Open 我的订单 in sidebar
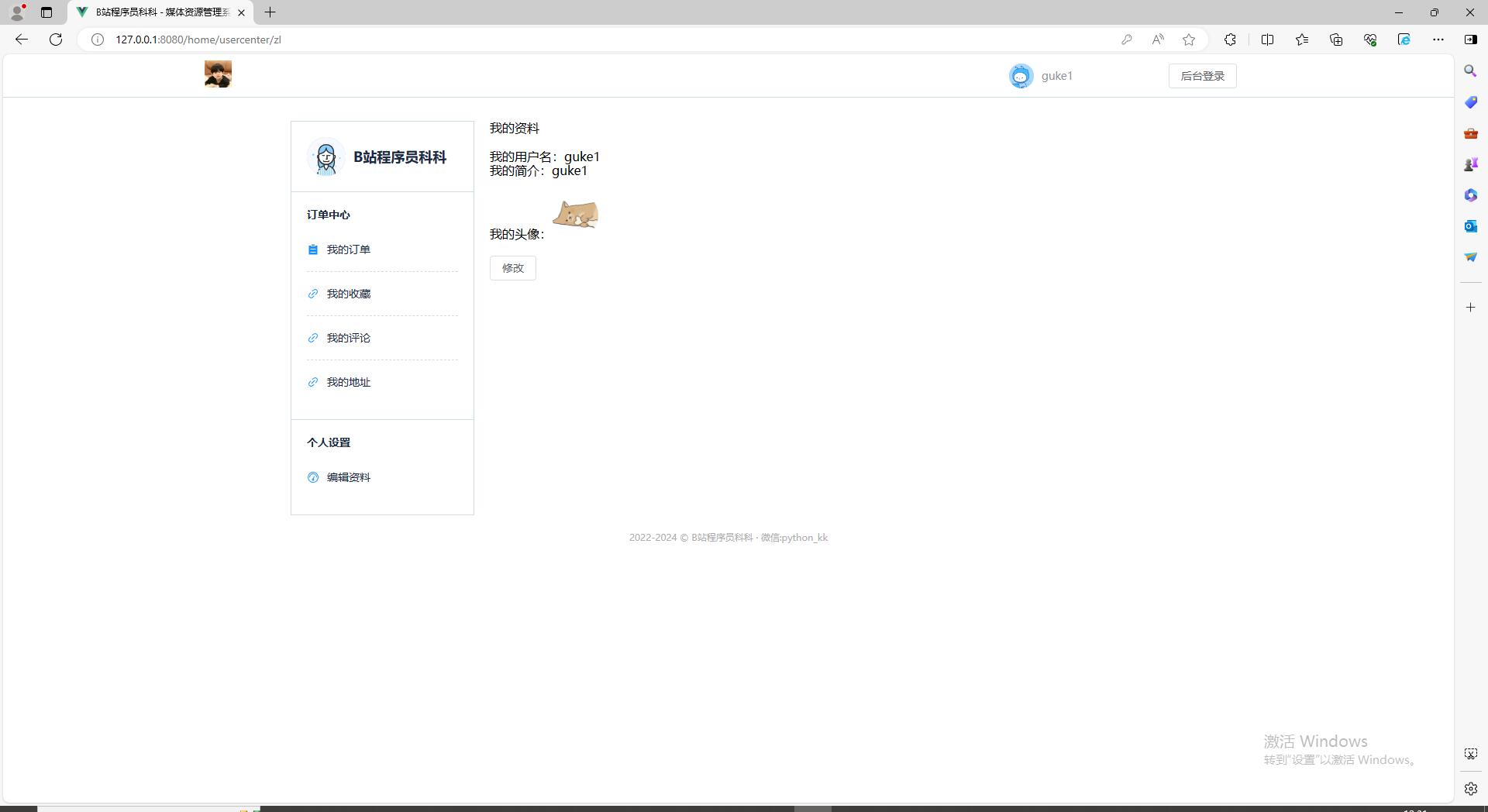This screenshot has height=812, width=1488. pyautogui.click(x=348, y=249)
